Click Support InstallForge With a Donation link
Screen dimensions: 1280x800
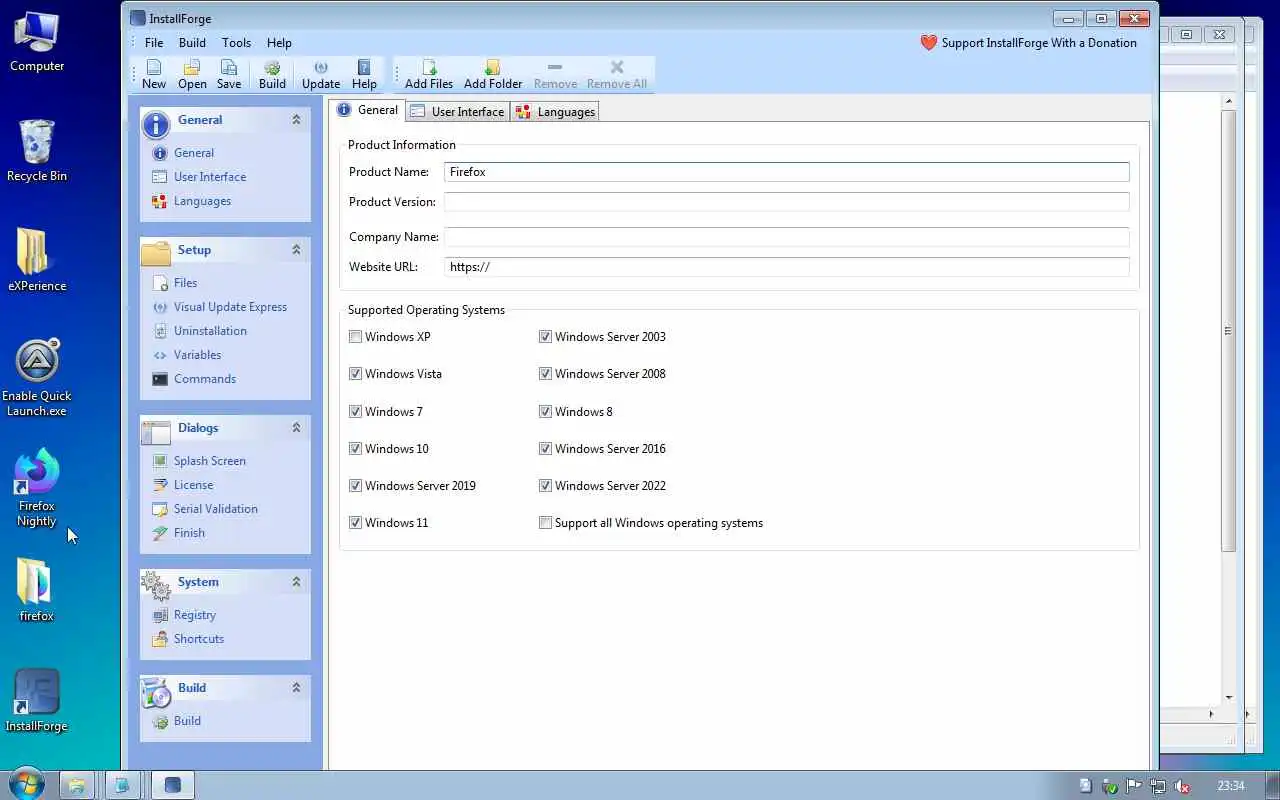tap(1039, 43)
